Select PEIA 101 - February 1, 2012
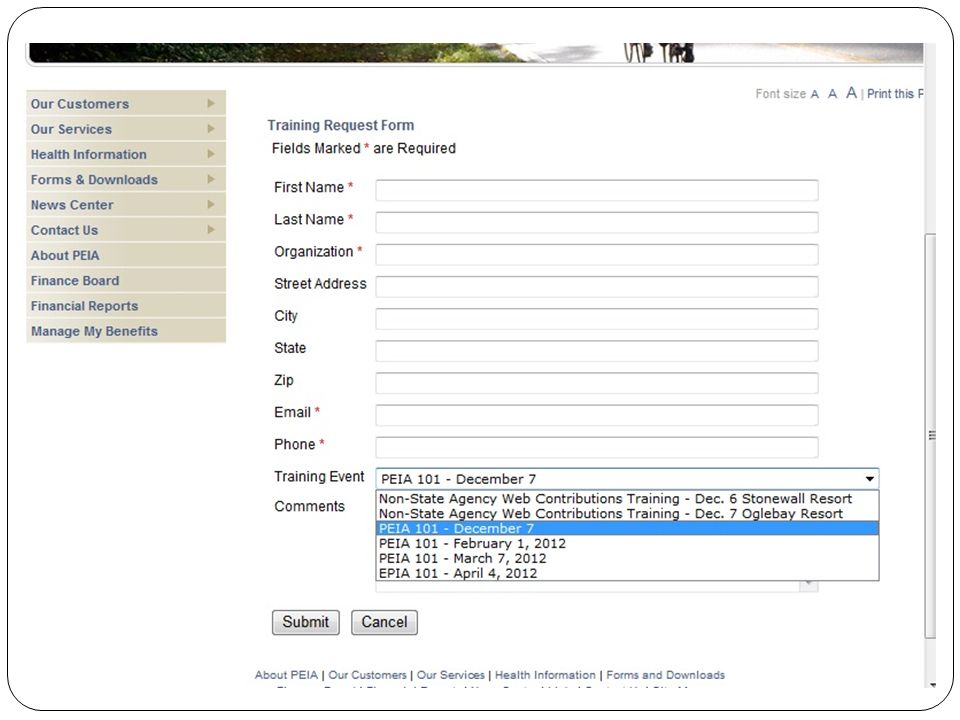This screenshot has width=960, height=720. click(627, 543)
